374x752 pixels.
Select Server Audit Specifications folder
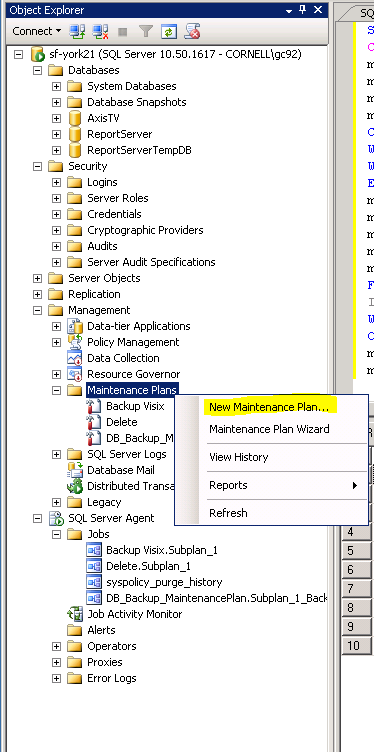coord(151,262)
